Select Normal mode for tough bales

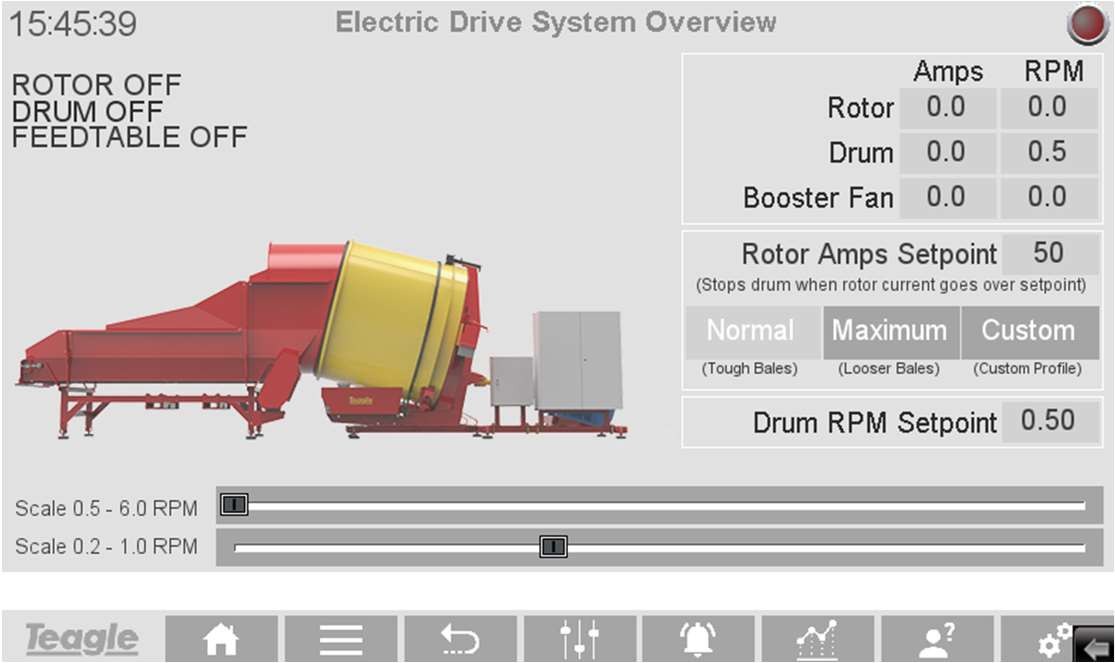pyautogui.click(x=751, y=331)
